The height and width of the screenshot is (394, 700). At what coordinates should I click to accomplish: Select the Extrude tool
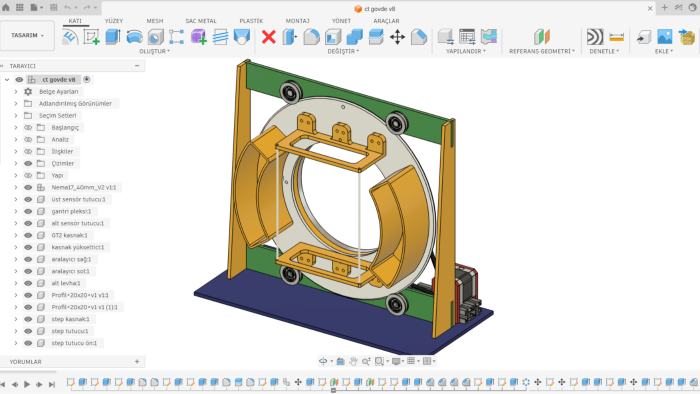(x=113, y=37)
